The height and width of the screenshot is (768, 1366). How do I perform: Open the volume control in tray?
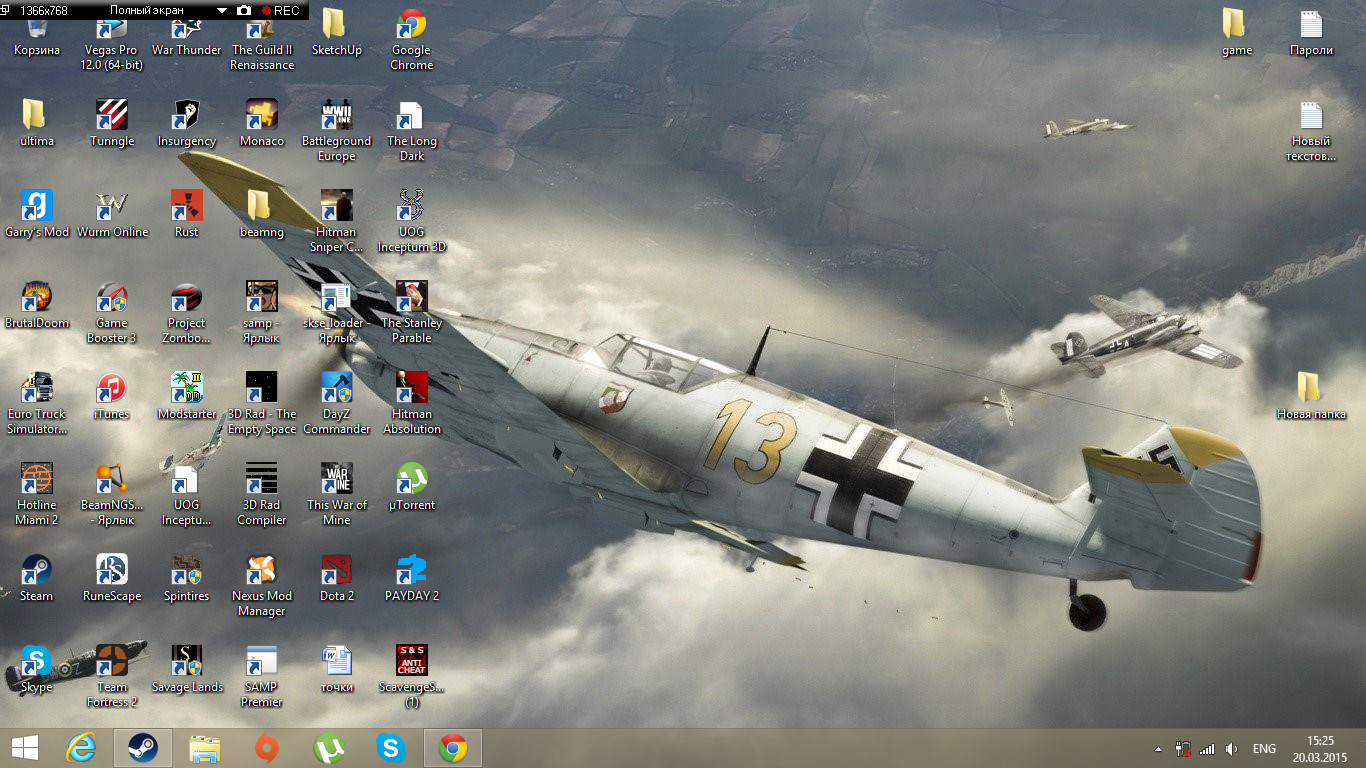click(1232, 748)
